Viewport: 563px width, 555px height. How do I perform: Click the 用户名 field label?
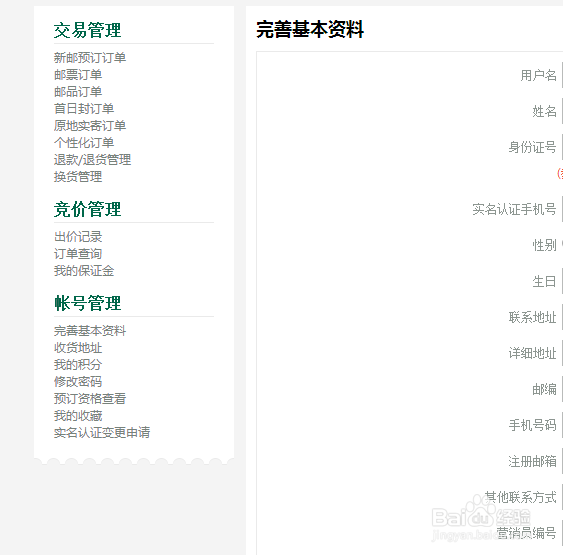coord(538,75)
